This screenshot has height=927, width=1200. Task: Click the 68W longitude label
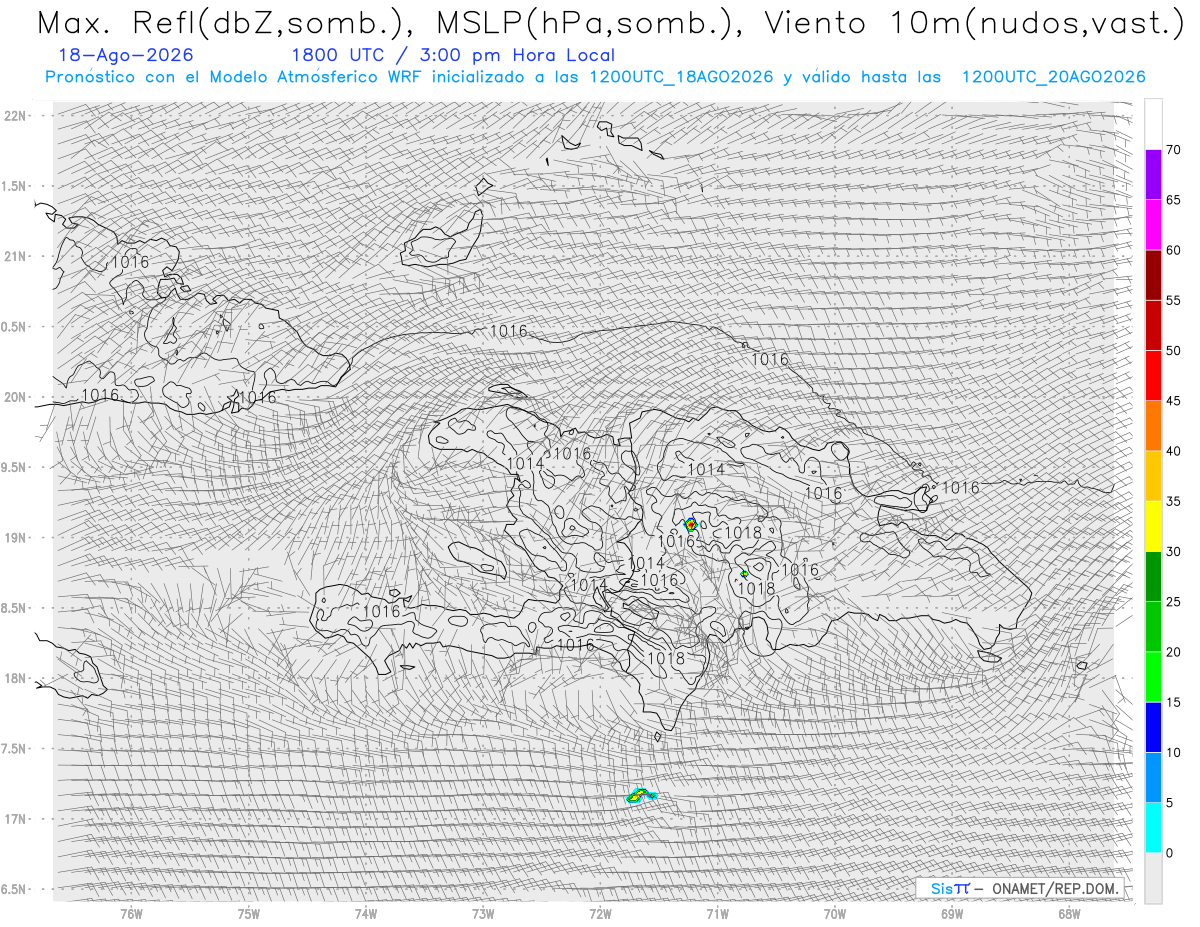pos(1068,914)
